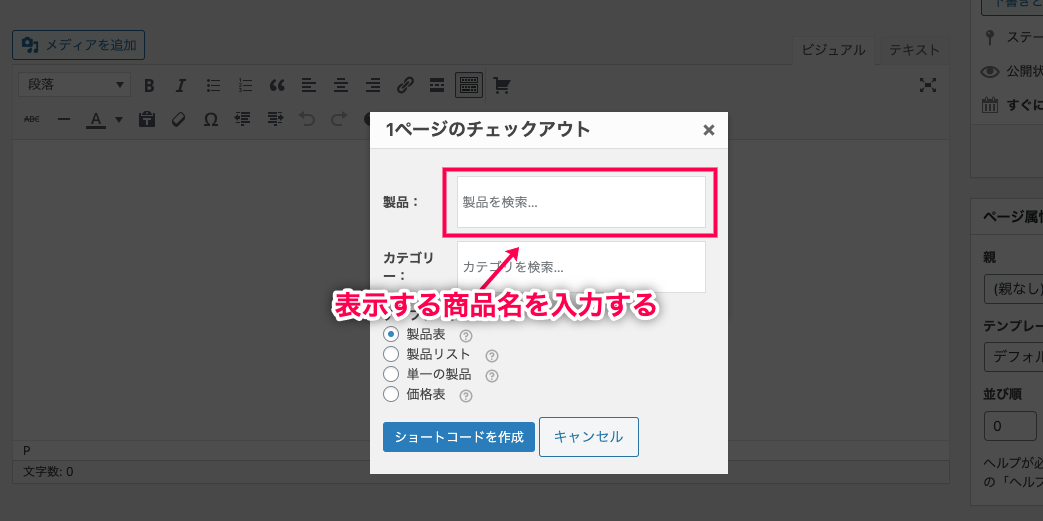Insert a numbered list

tap(245, 85)
